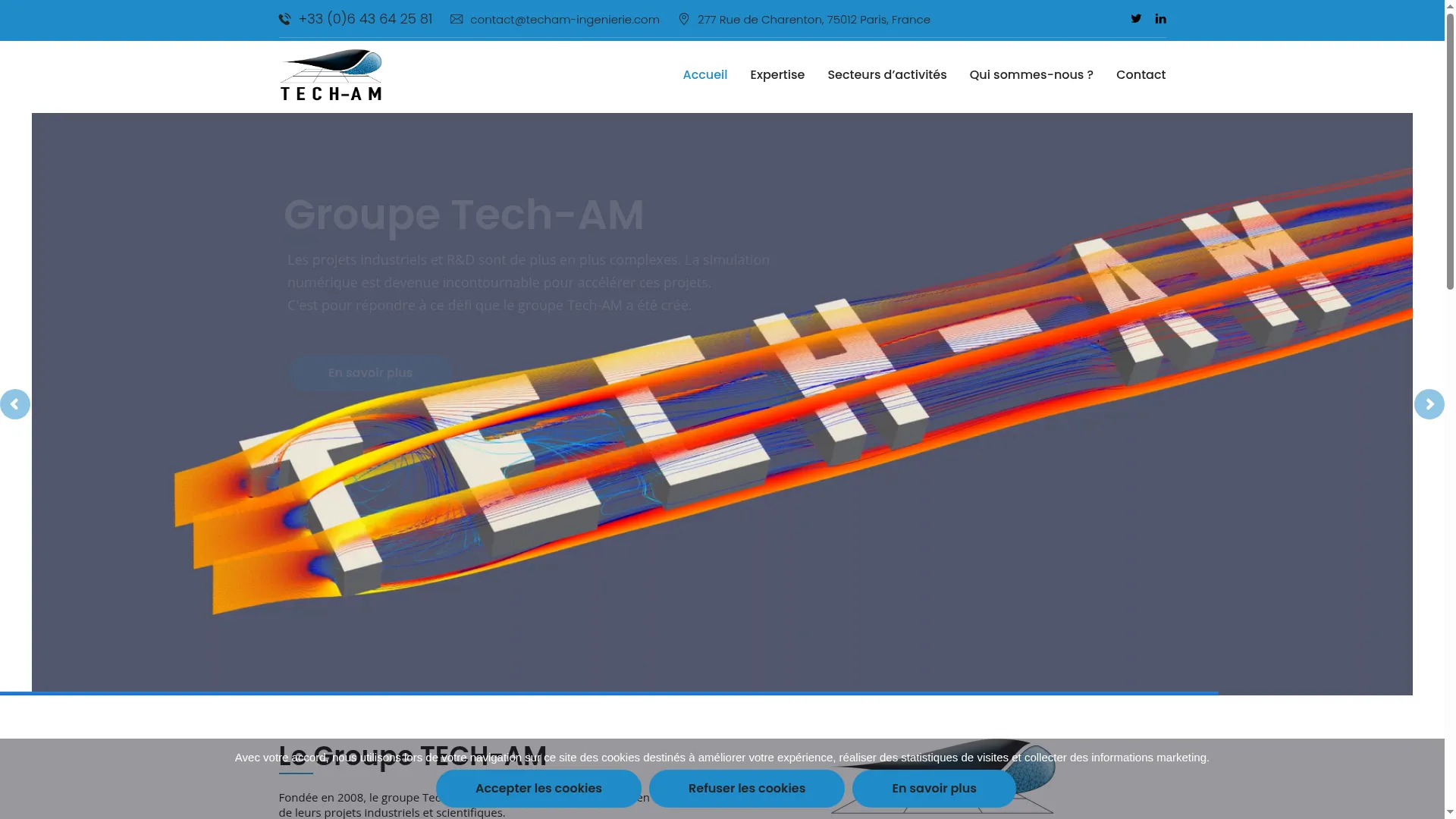Click the phone icon in top bar
The width and height of the screenshot is (1456, 819).
284,20
